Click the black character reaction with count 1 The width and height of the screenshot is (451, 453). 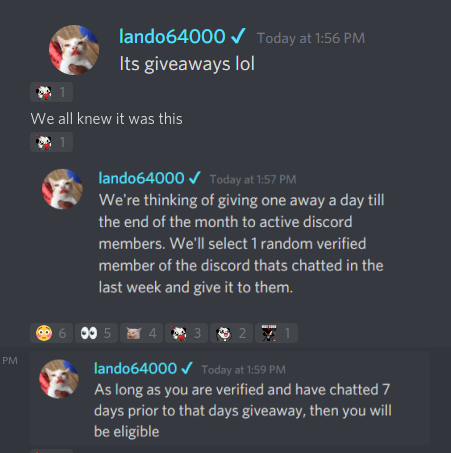(276, 333)
